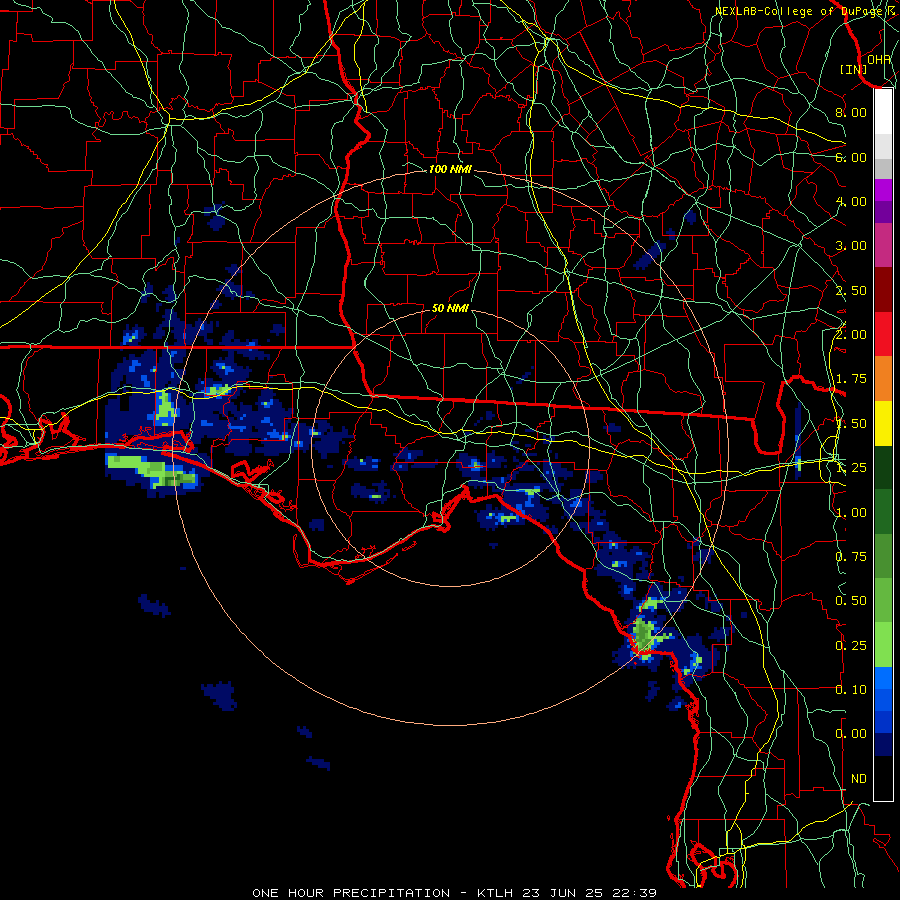Pick the yellow legend swatch near 1.50

(883, 424)
